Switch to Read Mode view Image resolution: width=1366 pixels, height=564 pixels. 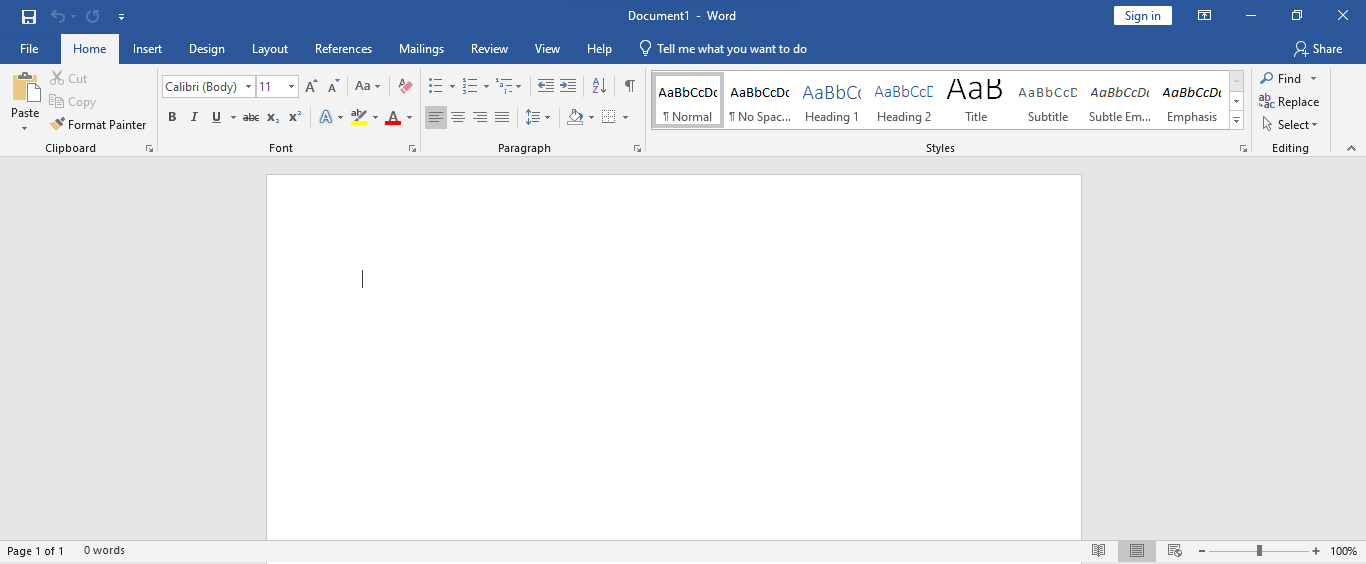coord(1099,551)
